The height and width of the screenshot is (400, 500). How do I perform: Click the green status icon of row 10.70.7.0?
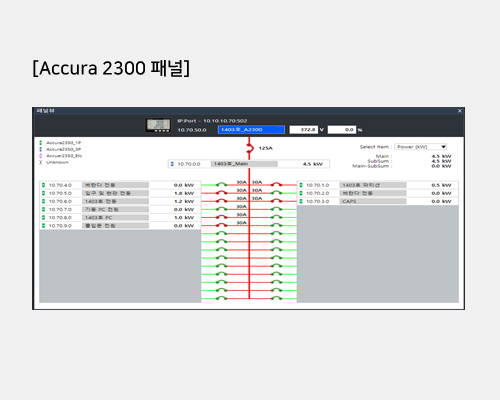43,209
